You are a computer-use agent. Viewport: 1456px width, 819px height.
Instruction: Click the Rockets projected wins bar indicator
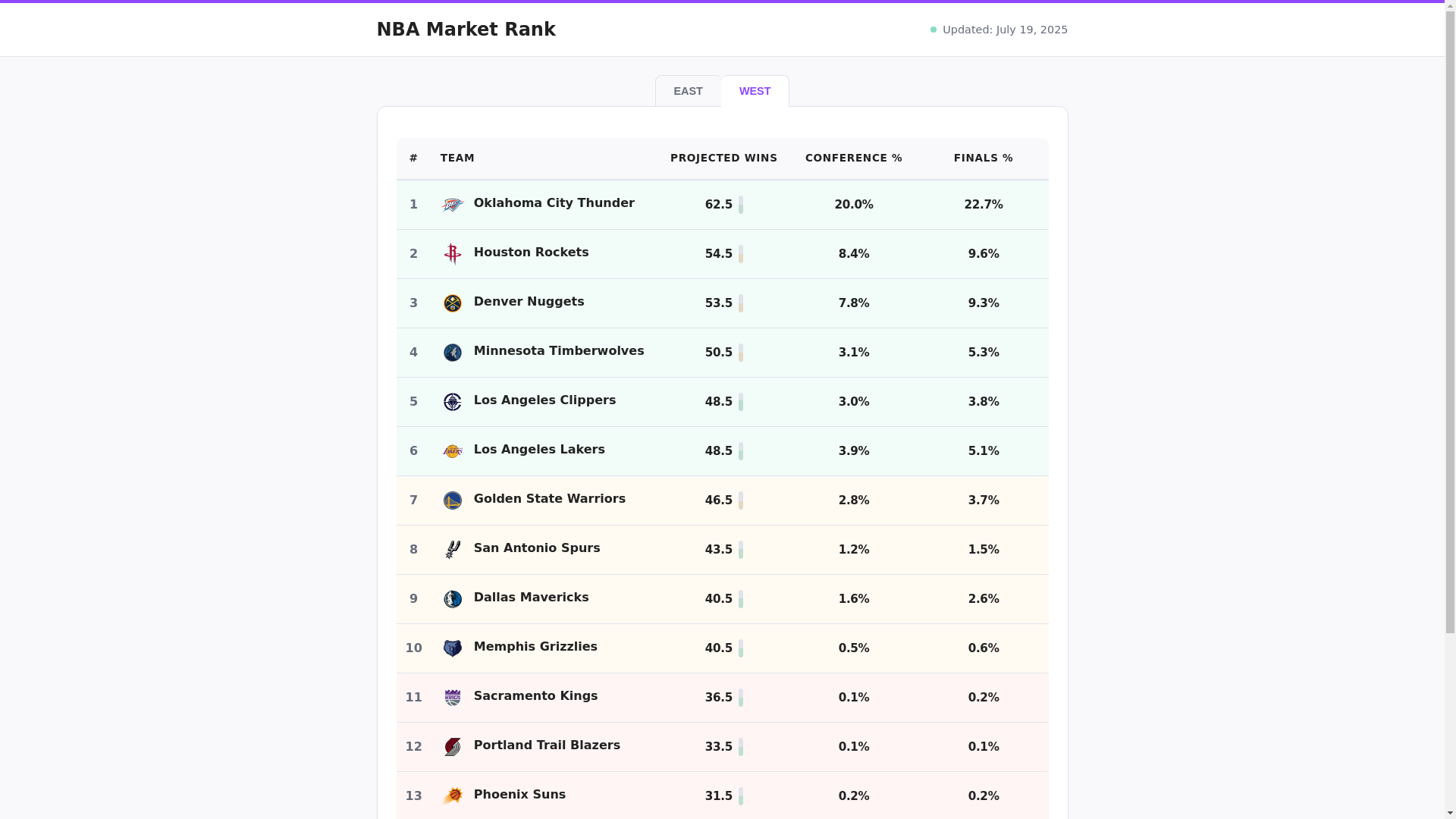[x=741, y=254]
